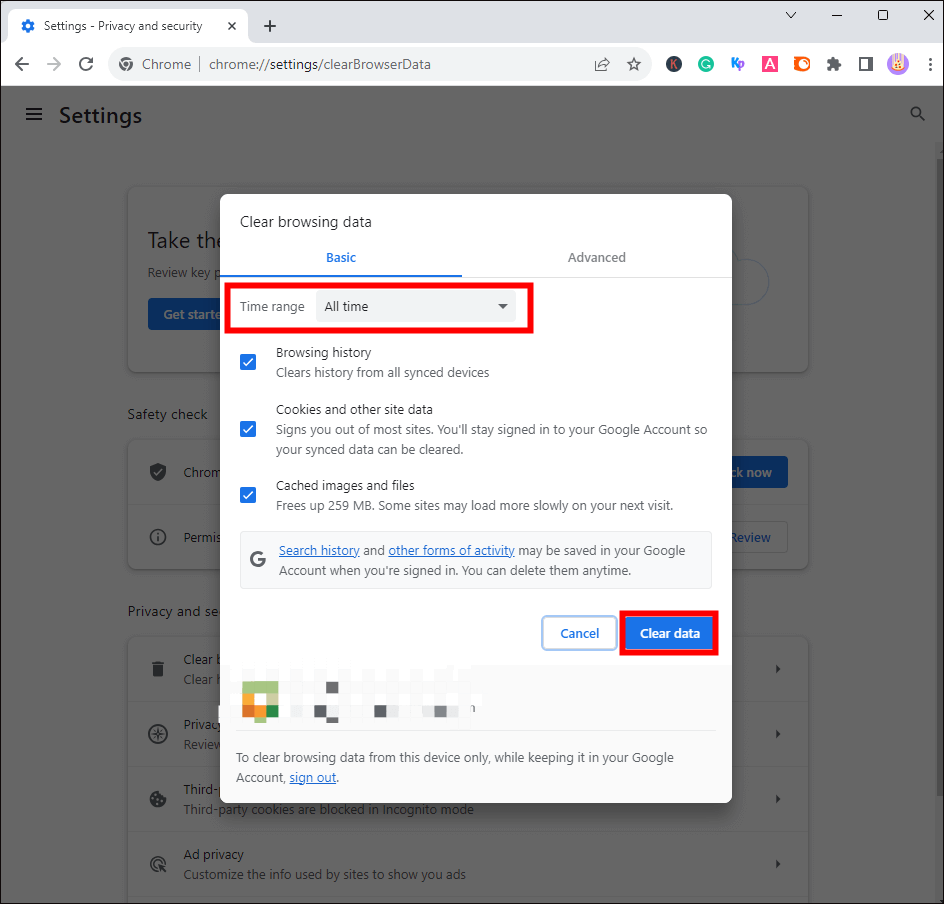This screenshot has height=904, width=944.
Task: Click the share page icon in address bar
Action: [601, 64]
